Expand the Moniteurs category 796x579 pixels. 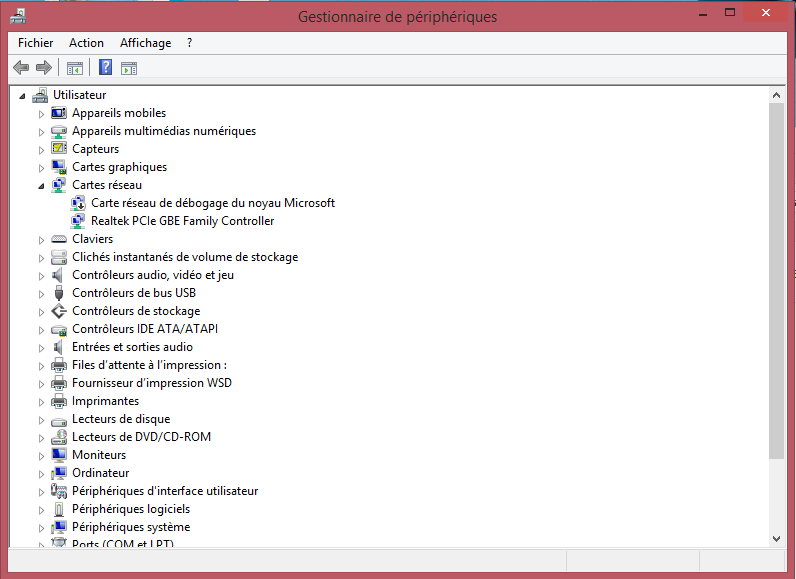(x=41, y=456)
